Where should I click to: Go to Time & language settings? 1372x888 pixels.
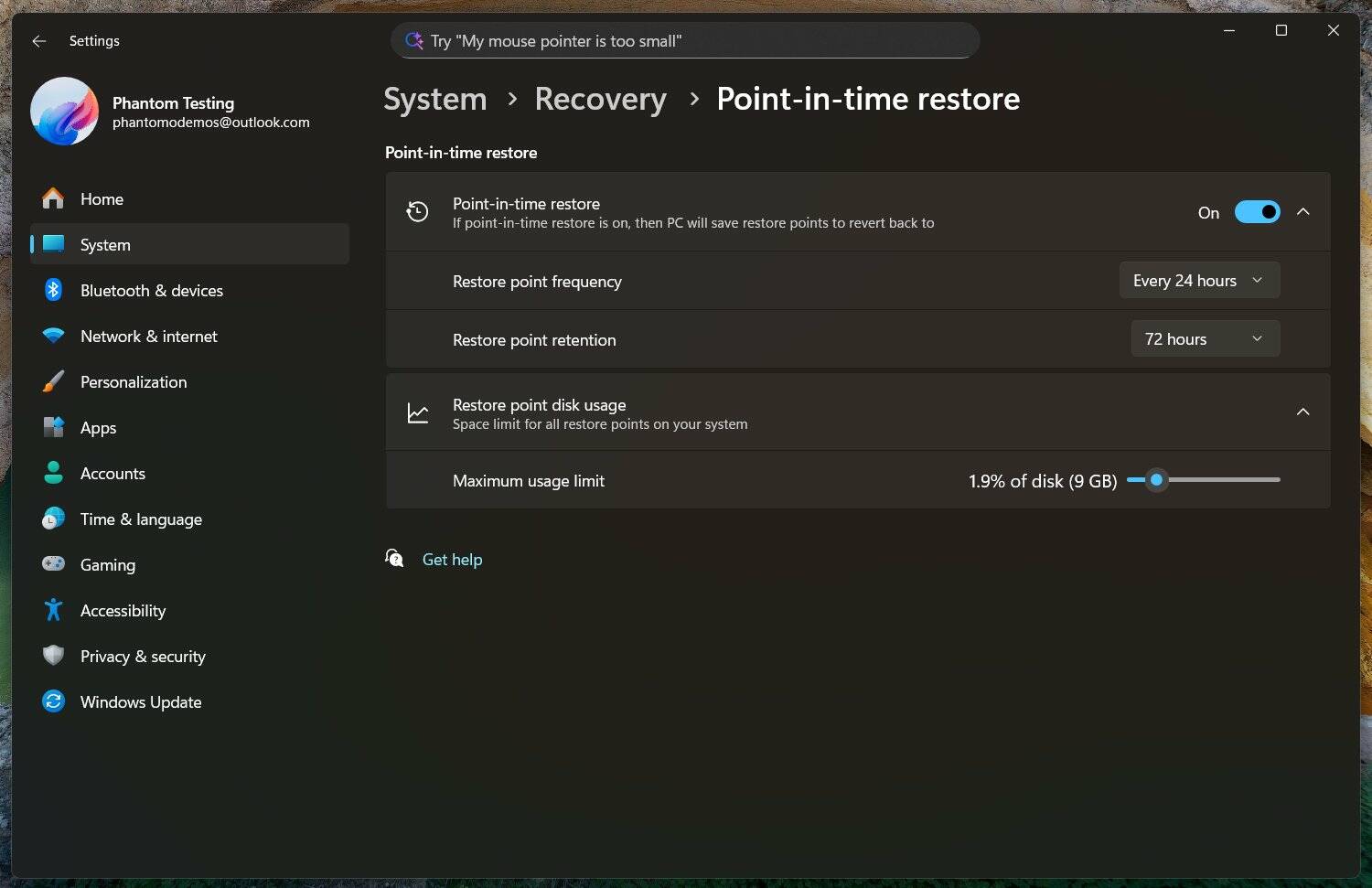pyautogui.click(x=141, y=519)
